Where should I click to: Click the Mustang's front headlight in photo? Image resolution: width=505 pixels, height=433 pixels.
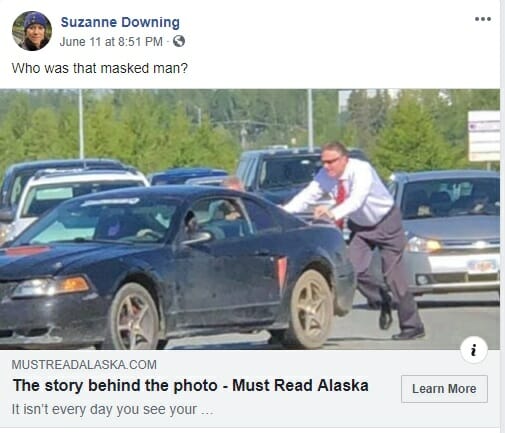(x=50, y=287)
